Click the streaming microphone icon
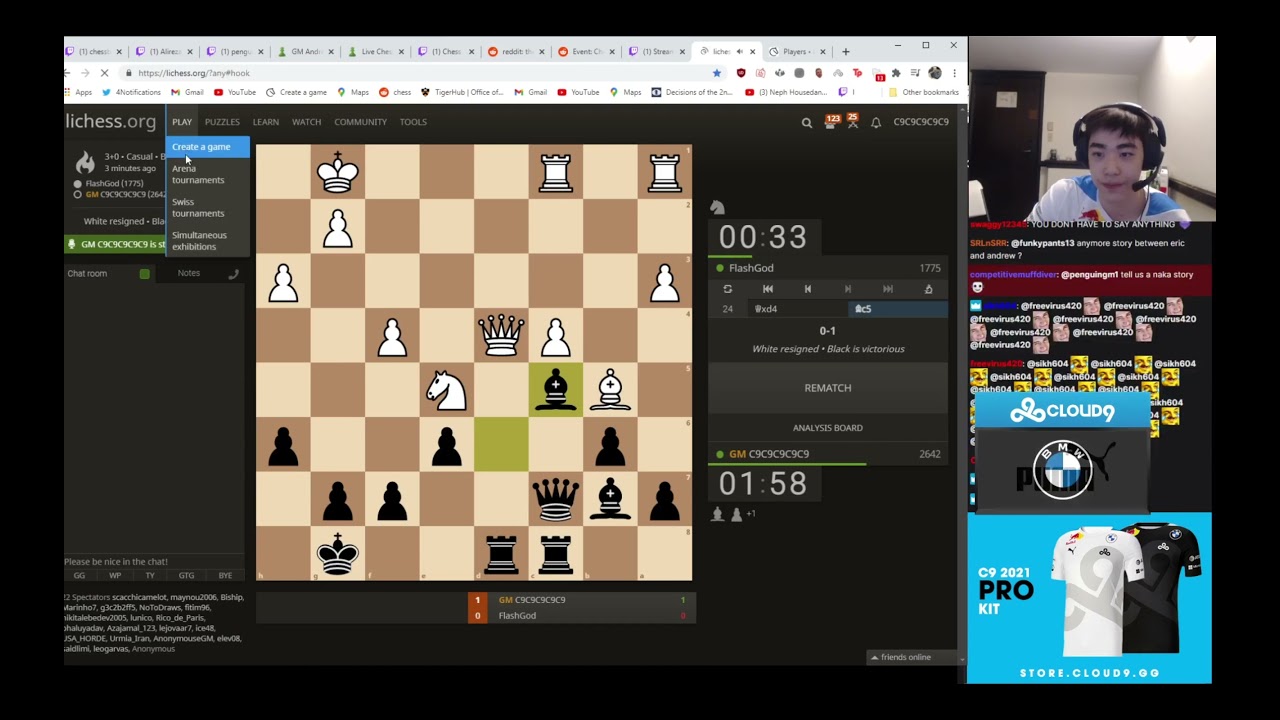The width and height of the screenshot is (1280, 720). point(71,244)
